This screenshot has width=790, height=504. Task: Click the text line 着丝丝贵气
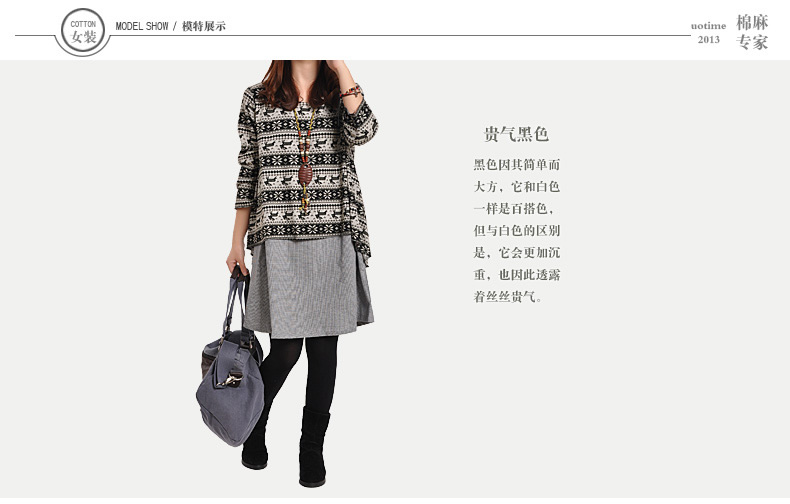508,296
